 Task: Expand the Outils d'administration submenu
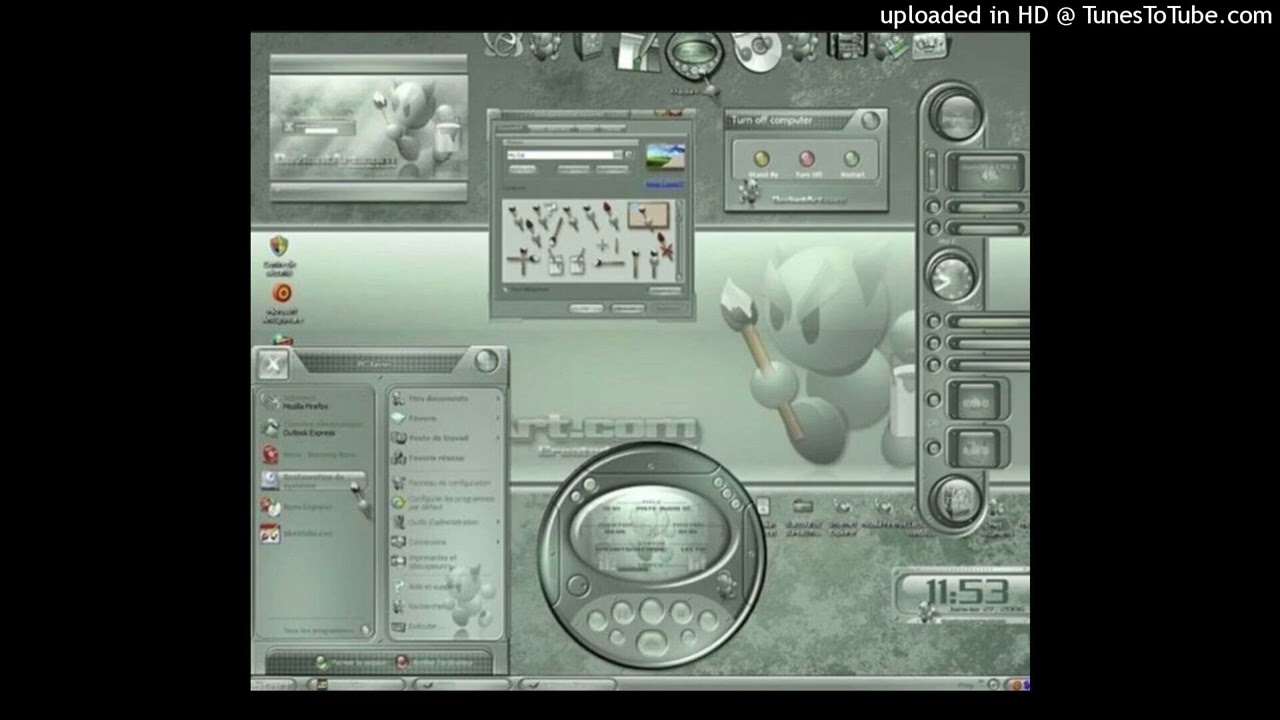tap(446, 522)
